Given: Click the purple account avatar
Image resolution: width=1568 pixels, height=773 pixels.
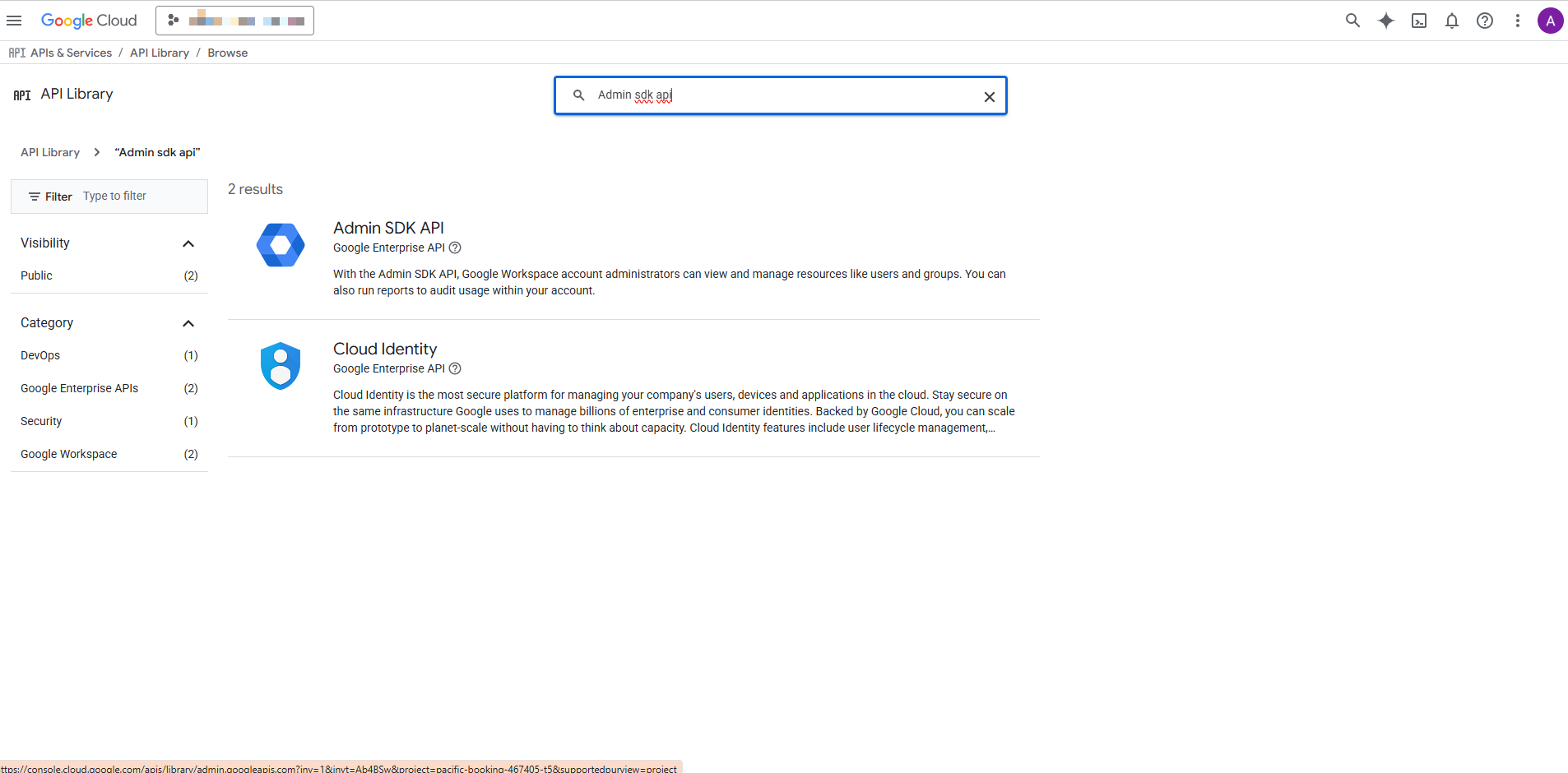Looking at the screenshot, I should pyautogui.click(x=1550, y=21).
